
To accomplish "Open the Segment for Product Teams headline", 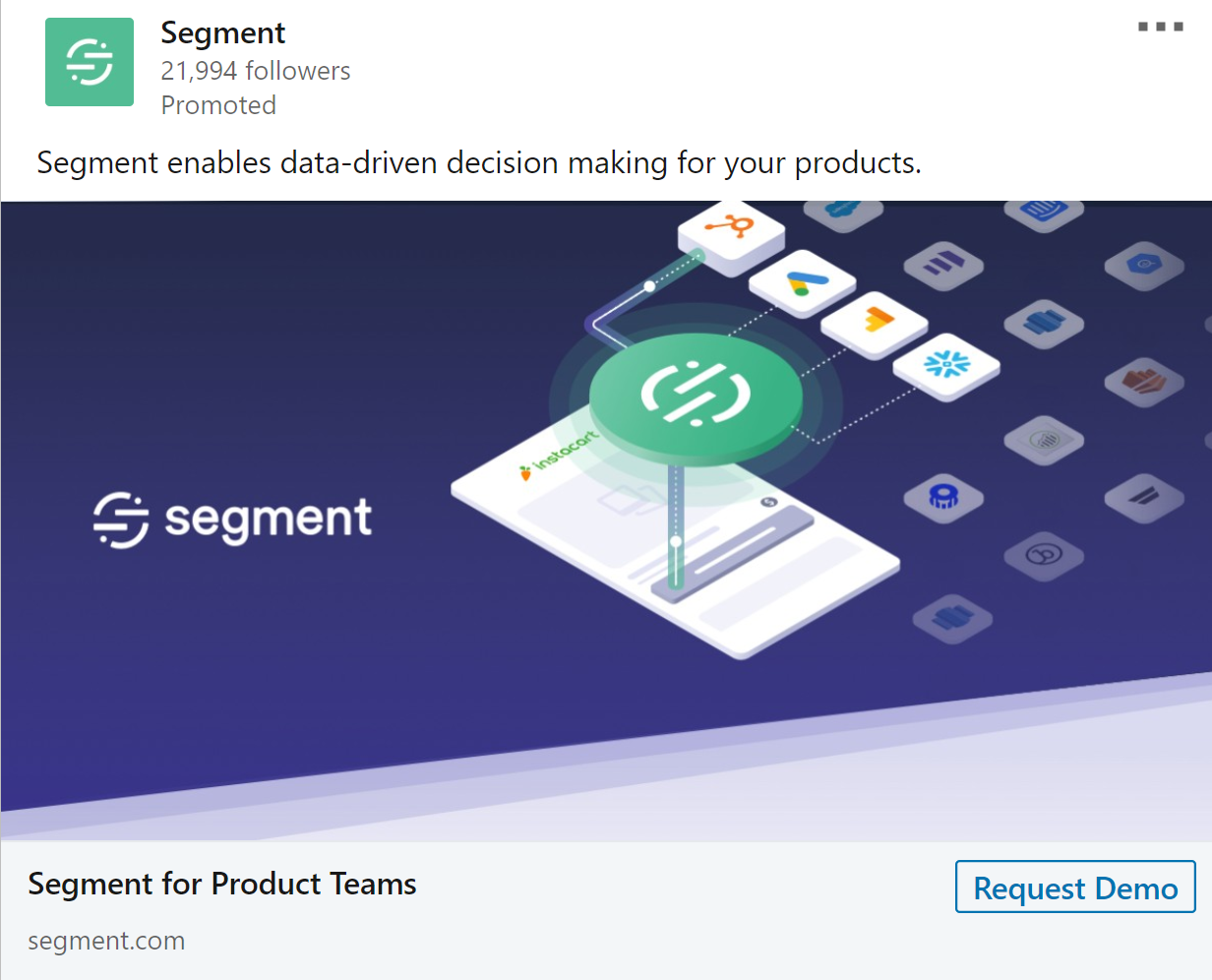I will coord(222,884).
